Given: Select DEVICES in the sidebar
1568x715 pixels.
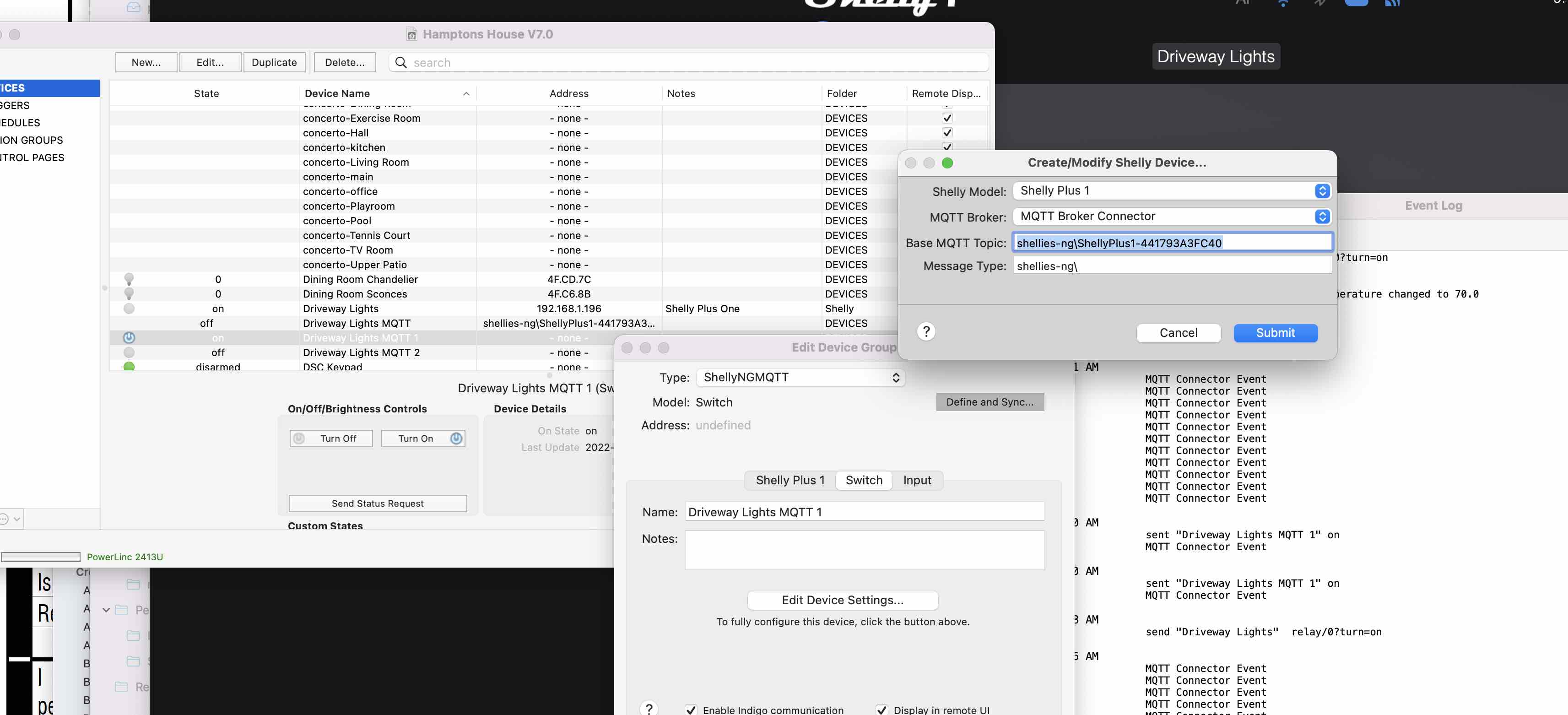Looking at the screenshot, I should tap(50, 88).
